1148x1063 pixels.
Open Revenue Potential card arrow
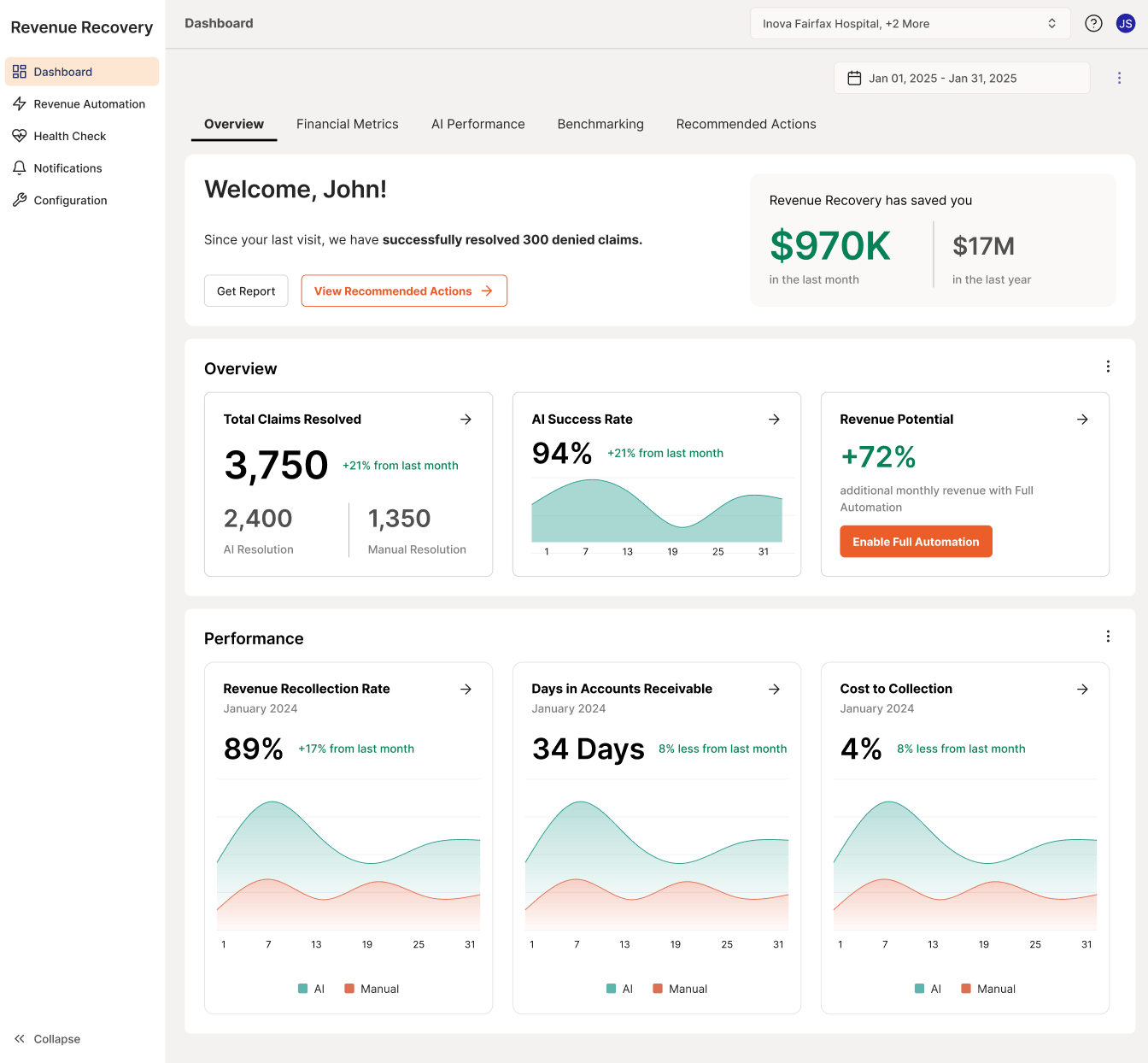1083,420
